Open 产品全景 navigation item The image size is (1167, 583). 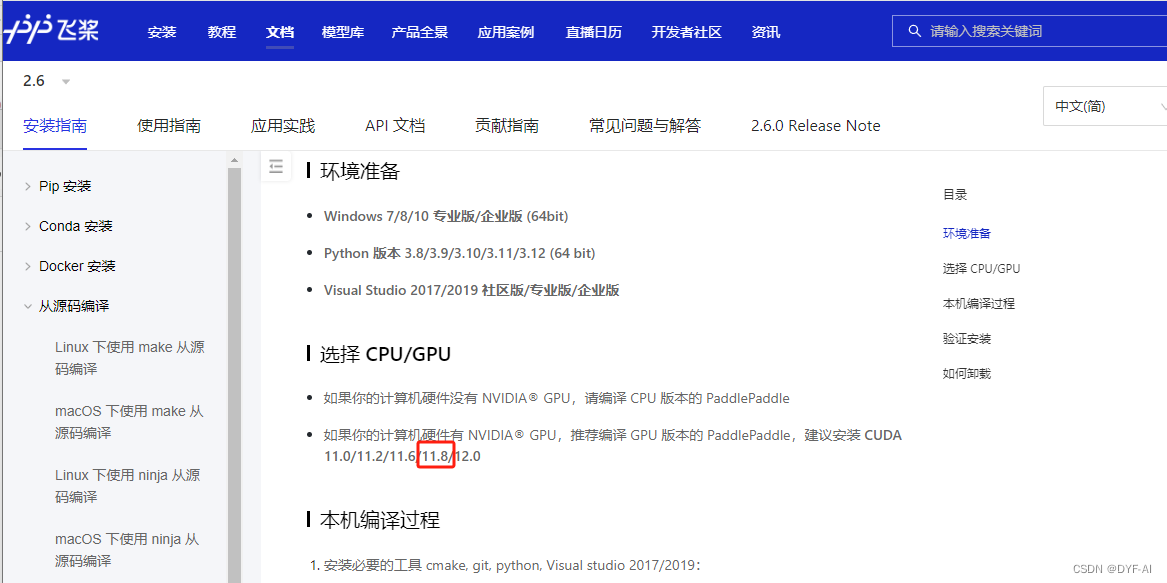point(420,32)
